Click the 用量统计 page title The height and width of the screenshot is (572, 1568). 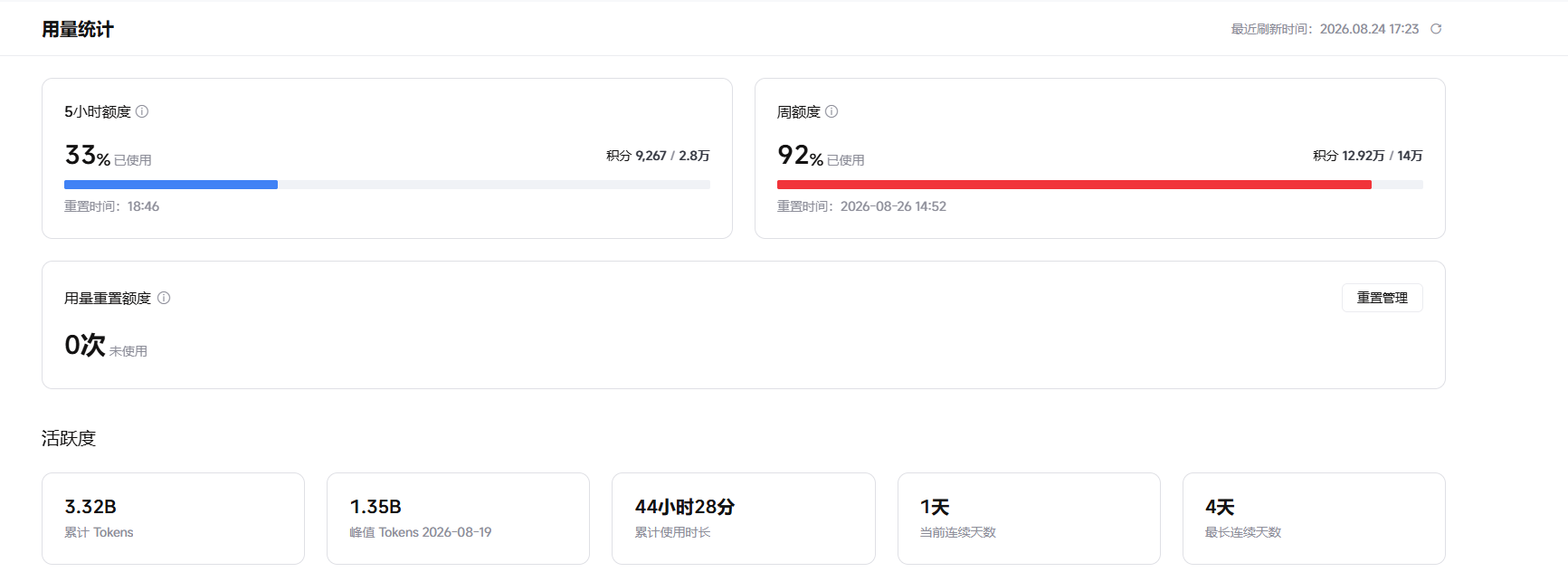78,29
